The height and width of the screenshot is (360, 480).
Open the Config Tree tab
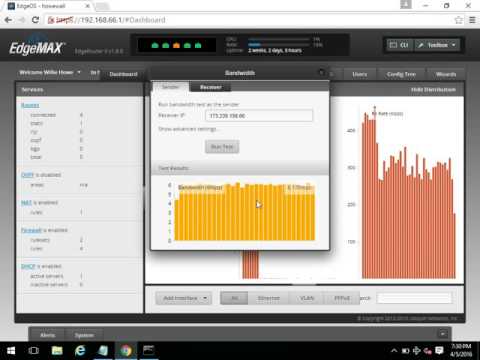pyautogui.click(x=401, y=74)
